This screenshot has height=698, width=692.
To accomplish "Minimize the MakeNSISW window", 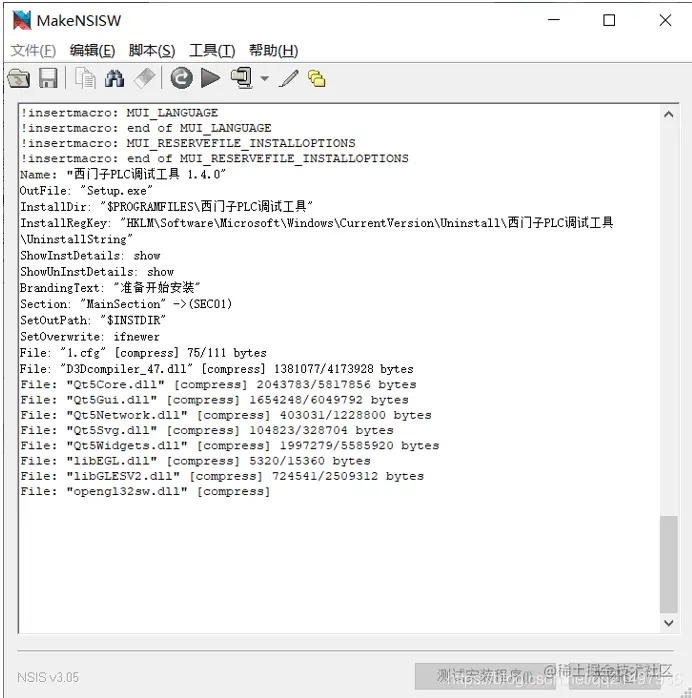I will 554,20.
